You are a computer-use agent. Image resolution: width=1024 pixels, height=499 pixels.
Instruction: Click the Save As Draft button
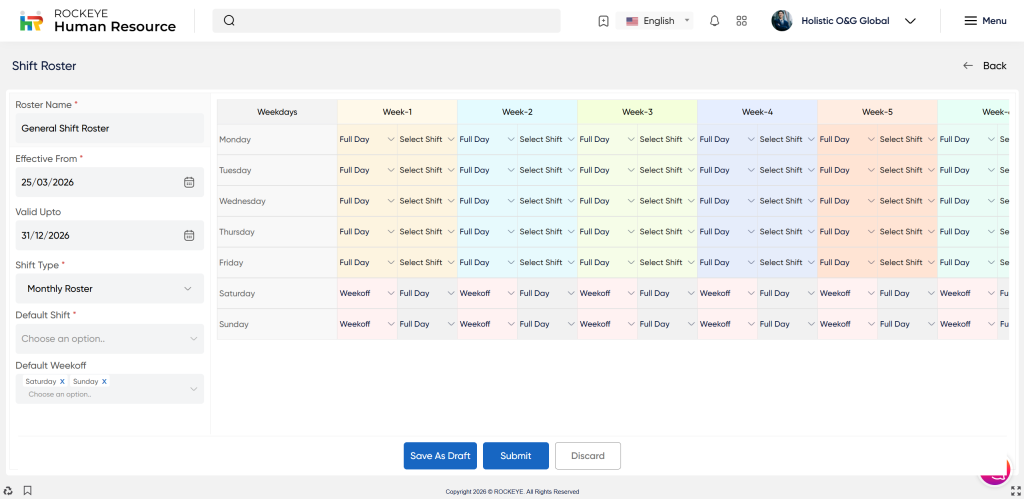click(440, 456)
